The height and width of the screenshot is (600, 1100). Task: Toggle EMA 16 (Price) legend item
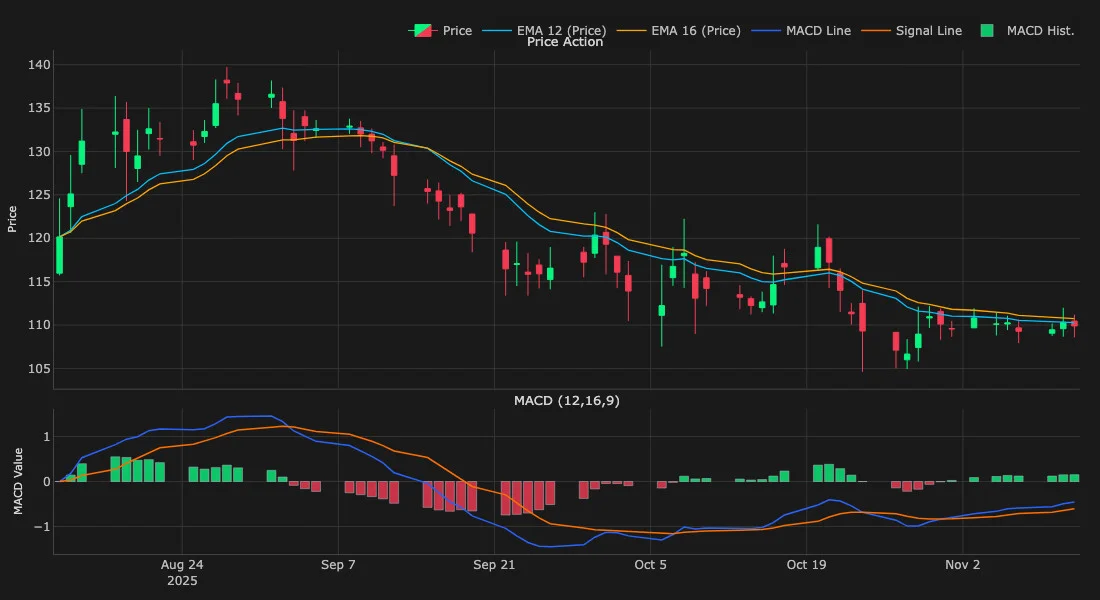pyautogui.click(x=678, y=31)
